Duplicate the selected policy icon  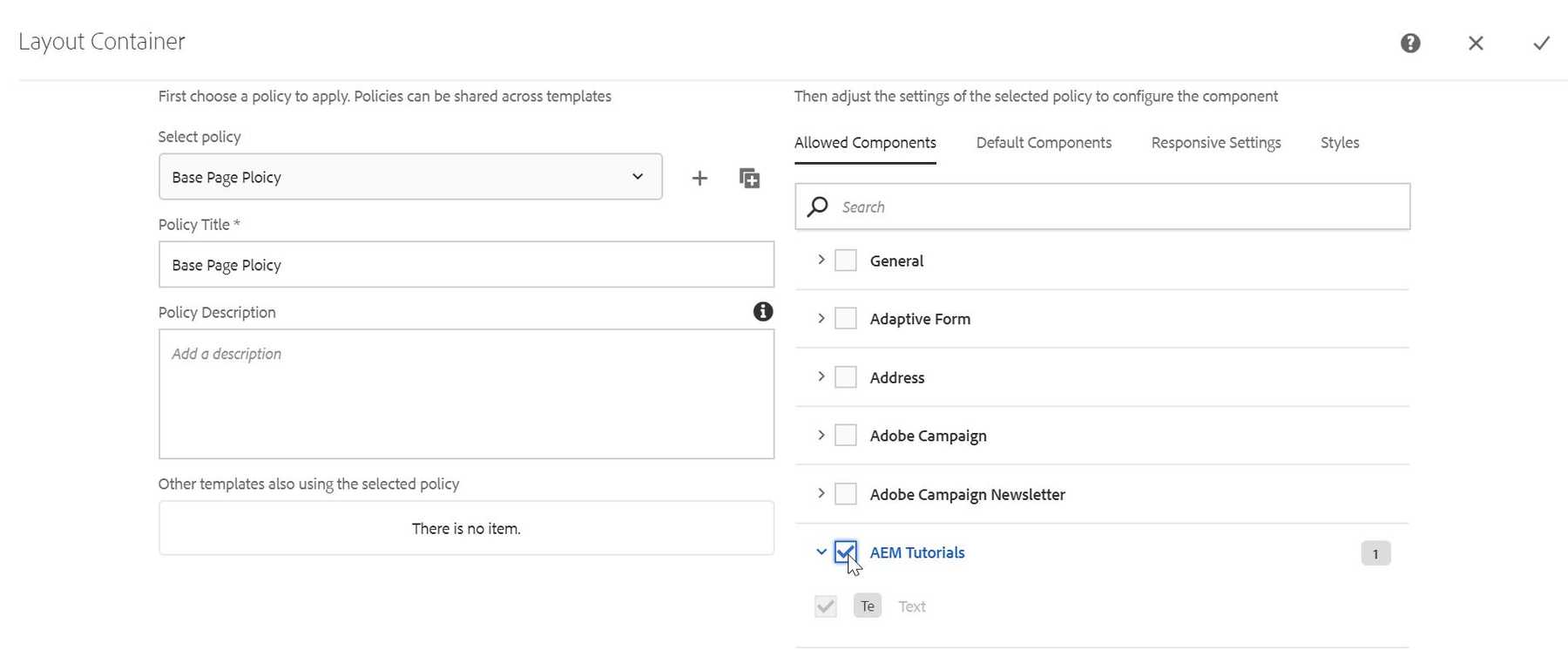749,178
